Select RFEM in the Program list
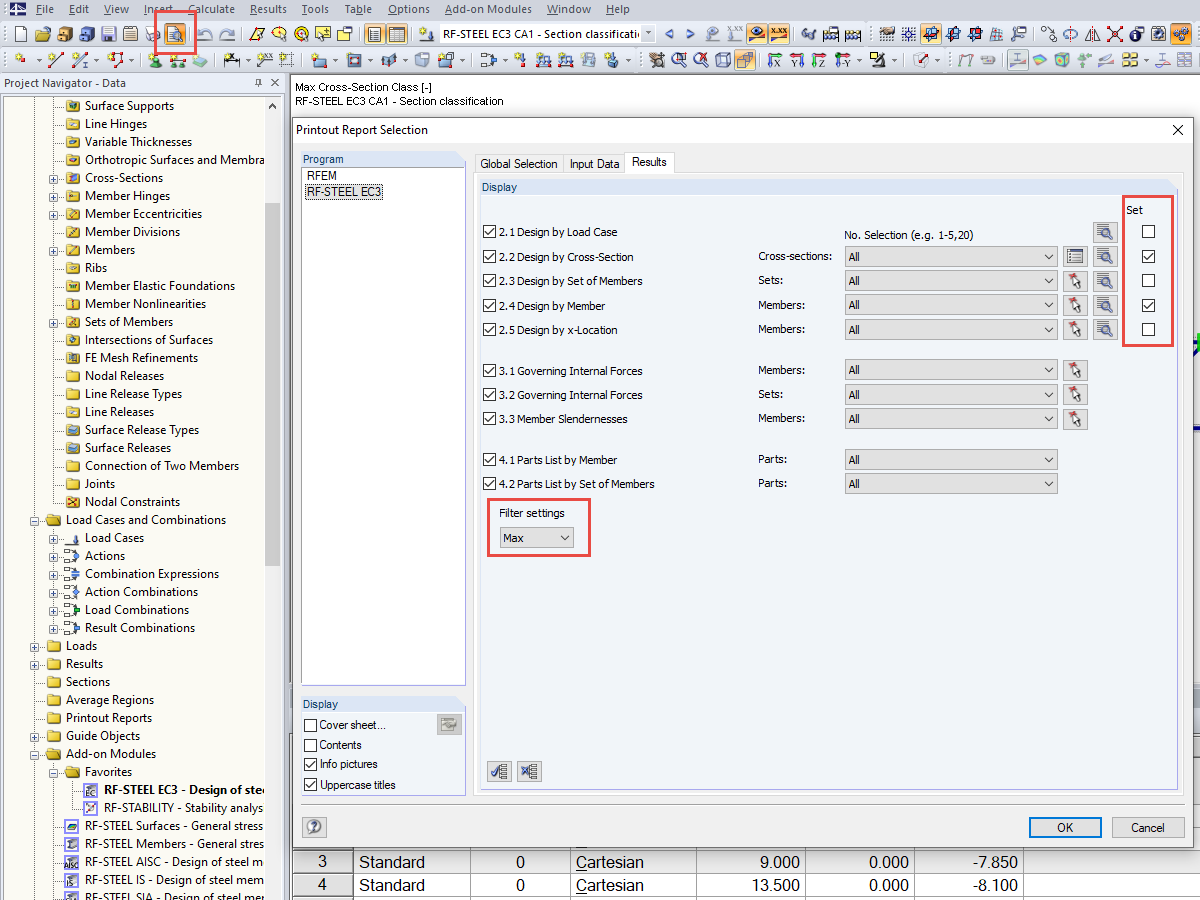Image resolution: width=1200 pixels, height=900 pixels. click(321, 174)
